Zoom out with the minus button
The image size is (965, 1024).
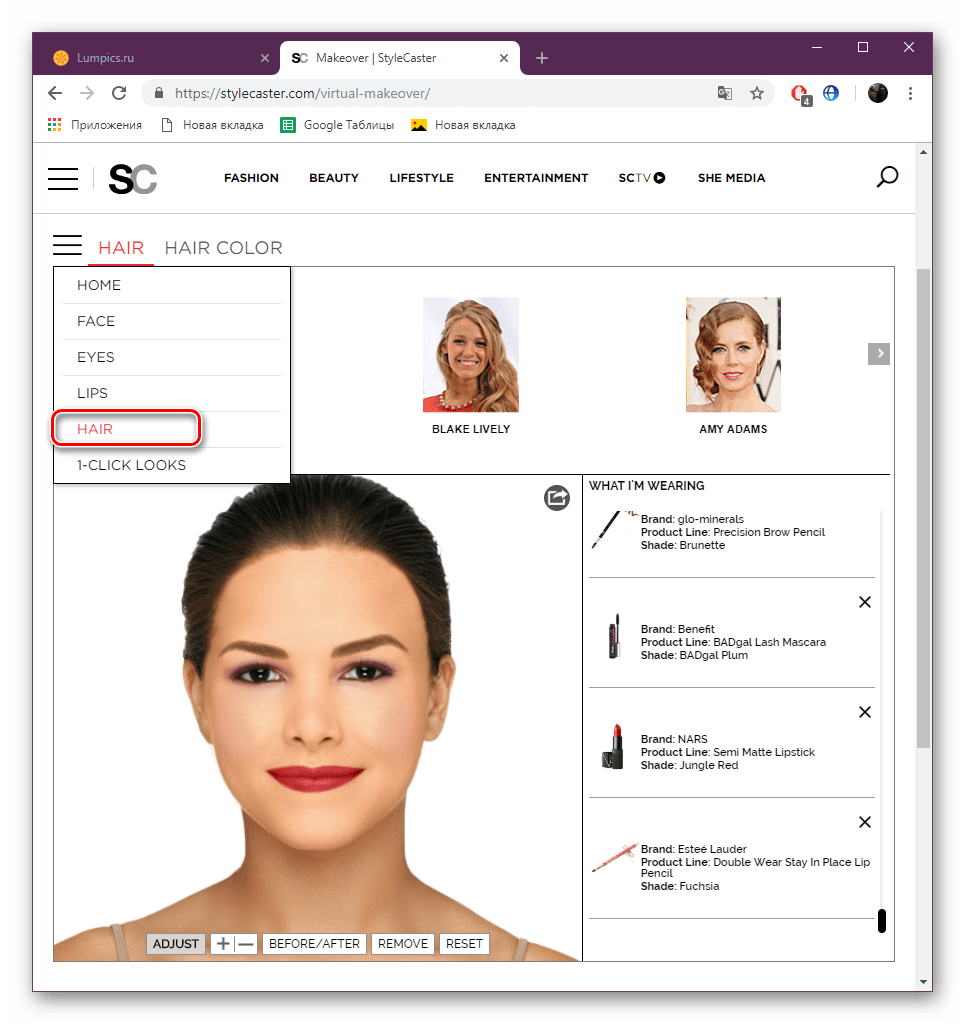click(x=245, y=944)
